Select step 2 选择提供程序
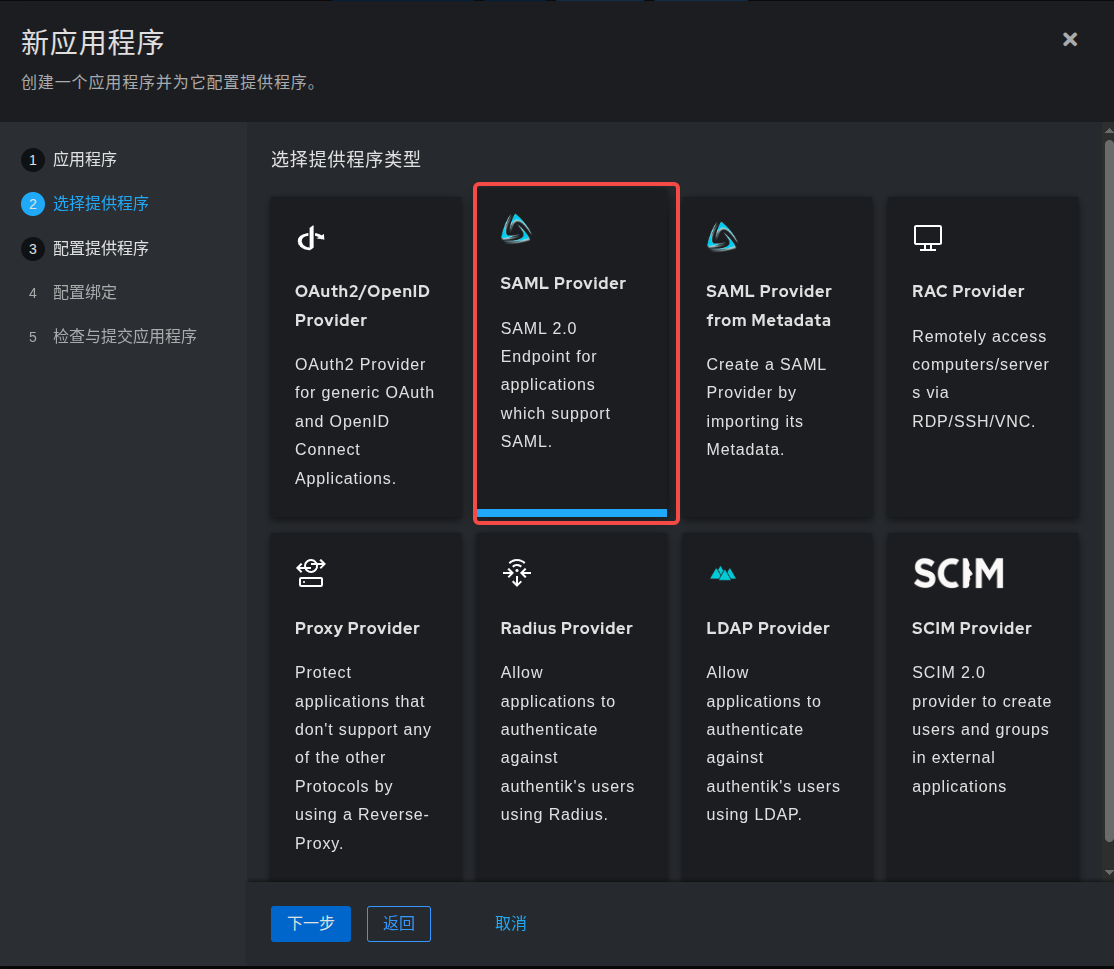Viewport: 1114px width, 969px height. pos(85,204)
